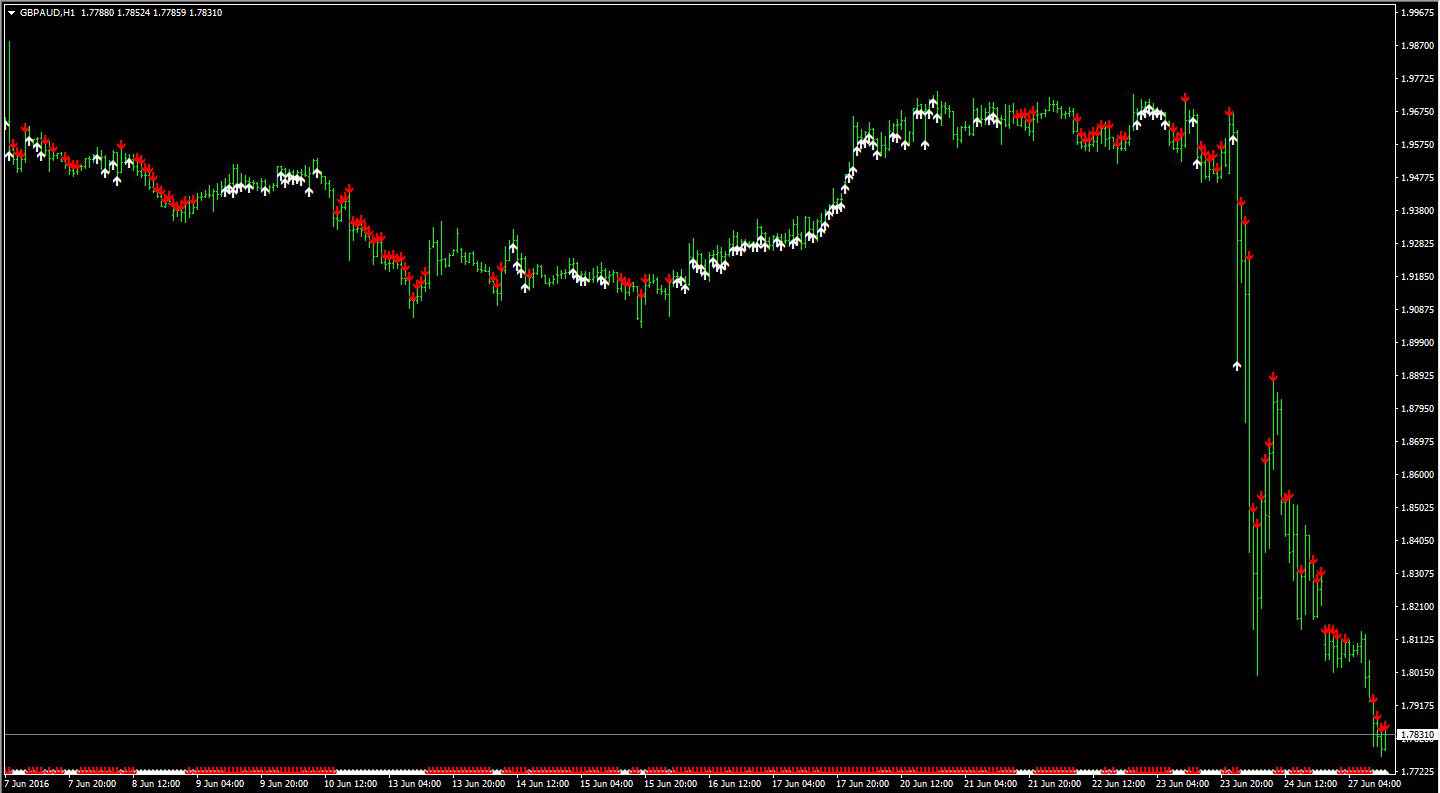Click the open price value 1.77880
Image resolution: width=1440 pixels, height=793 pixels.
point(97,13)
